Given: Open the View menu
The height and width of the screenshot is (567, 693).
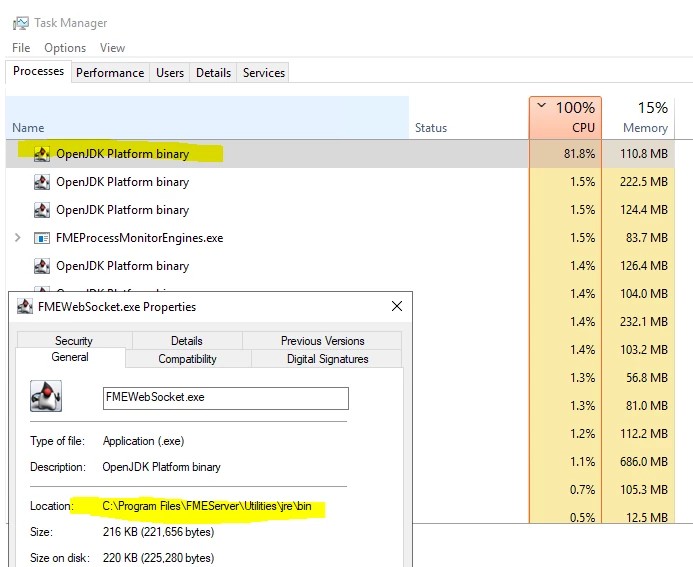Looking at the screenshot, I should click(112, 48).
